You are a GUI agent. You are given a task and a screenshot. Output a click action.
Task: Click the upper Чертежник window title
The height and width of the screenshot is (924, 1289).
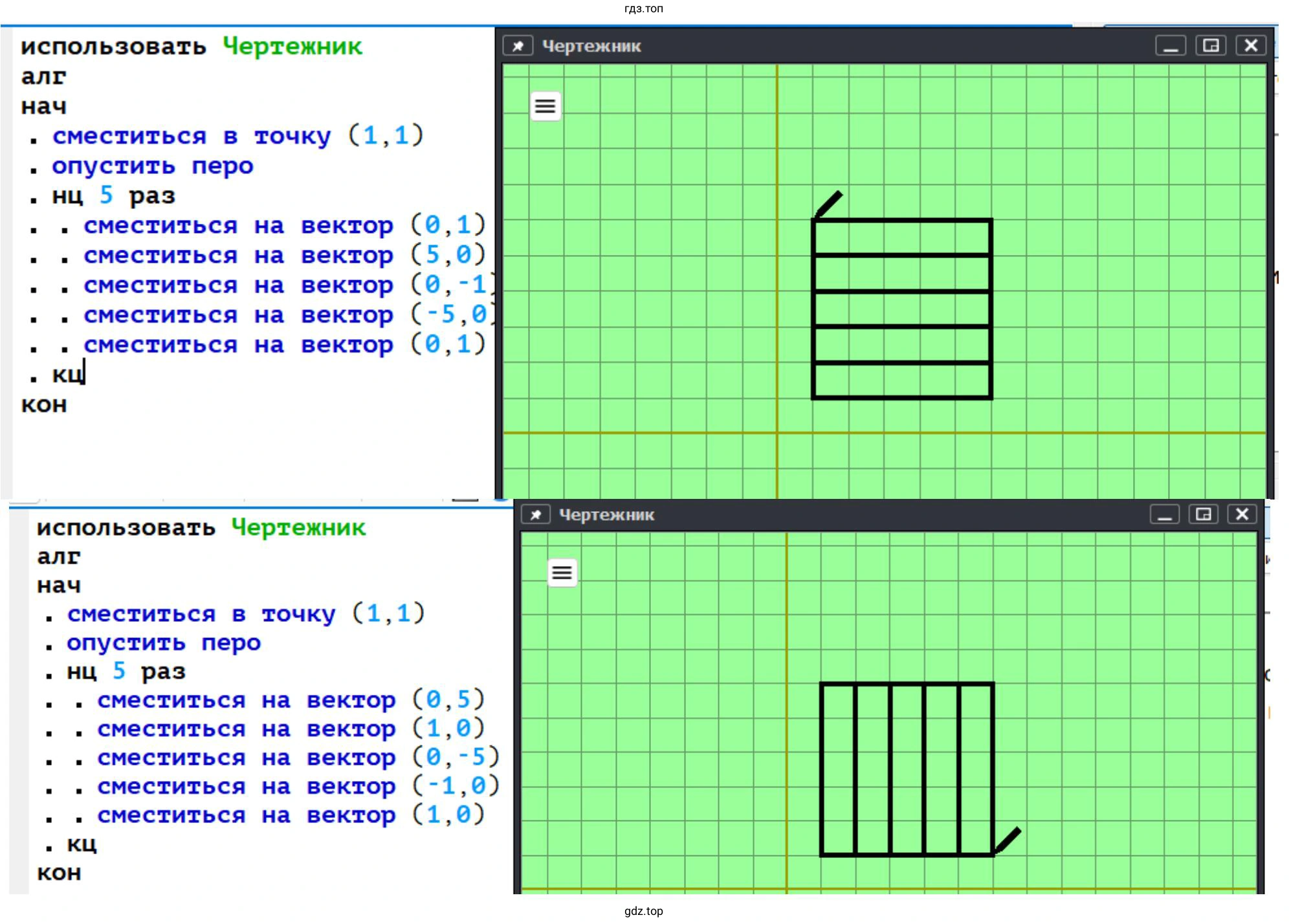pyautogui.click(x=591, y=47)
